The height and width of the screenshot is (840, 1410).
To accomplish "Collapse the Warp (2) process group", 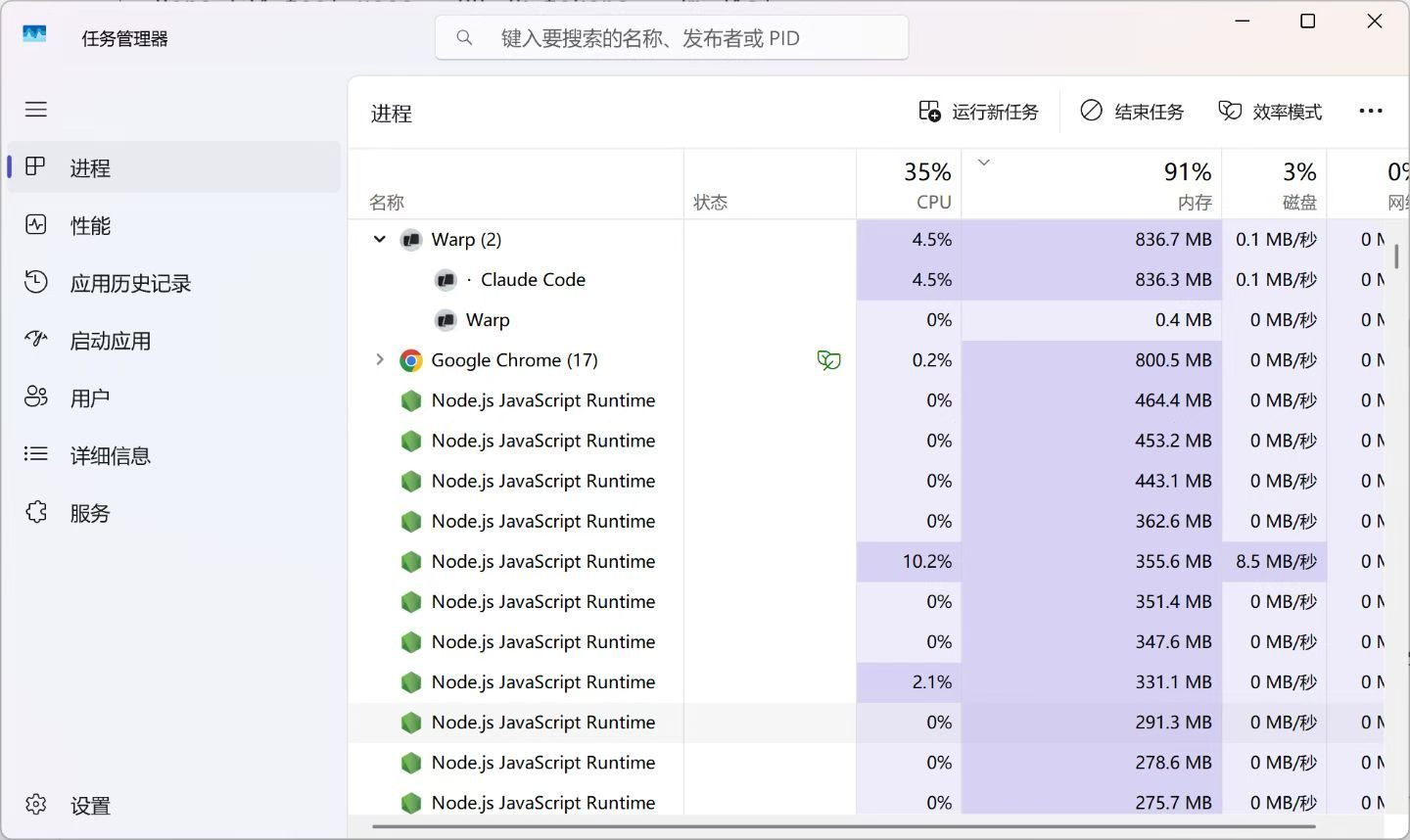I will click(x=380, y=239).
